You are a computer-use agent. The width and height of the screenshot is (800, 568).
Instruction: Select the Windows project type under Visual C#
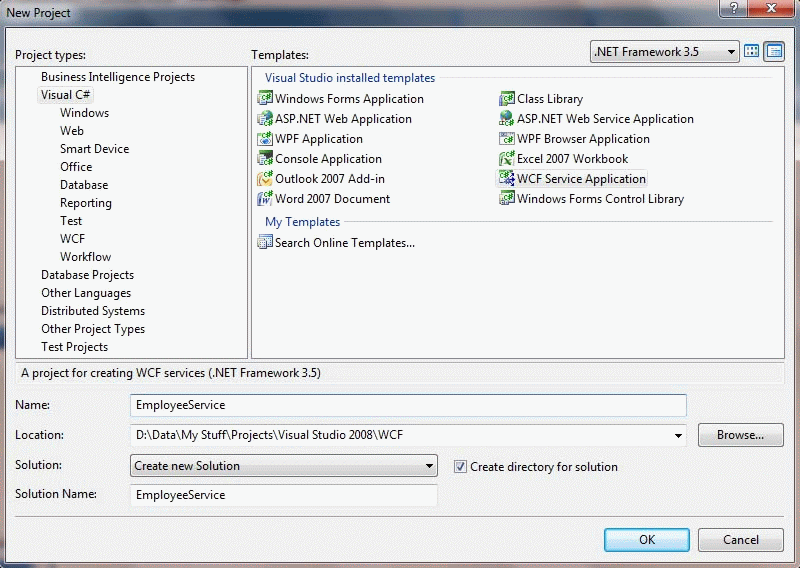[x=84, y=113]
